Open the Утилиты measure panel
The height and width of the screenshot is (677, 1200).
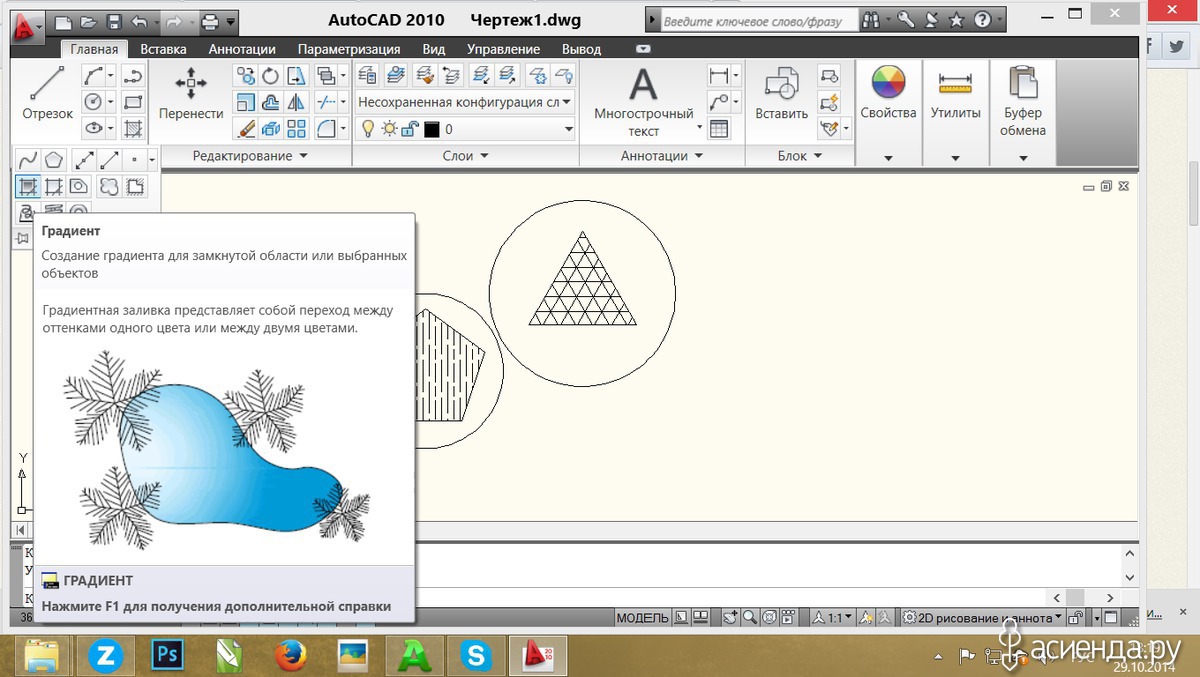(x=955, y=94)
